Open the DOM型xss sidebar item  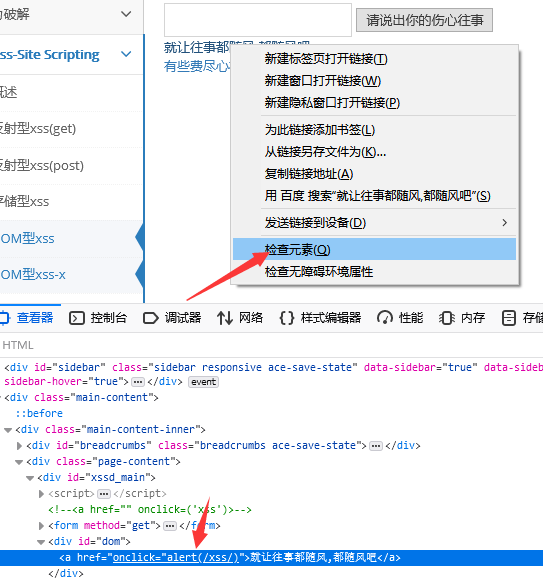click(x=71, y=238)
